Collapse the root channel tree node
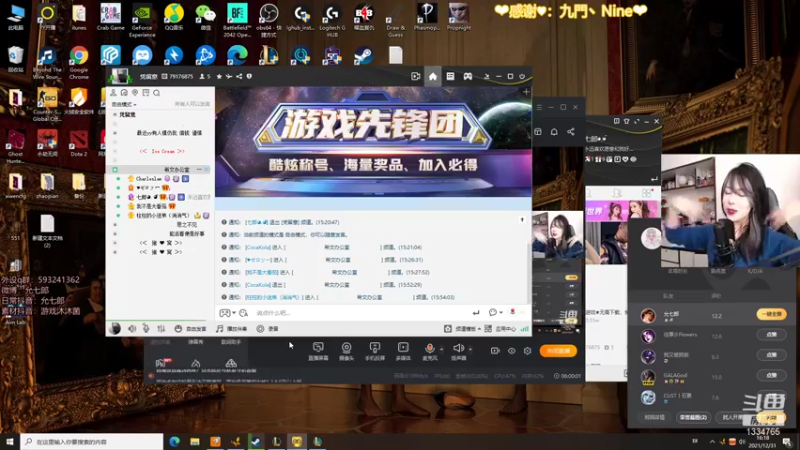Viewport: 800px width, 450px height. (x=115, y=115)
